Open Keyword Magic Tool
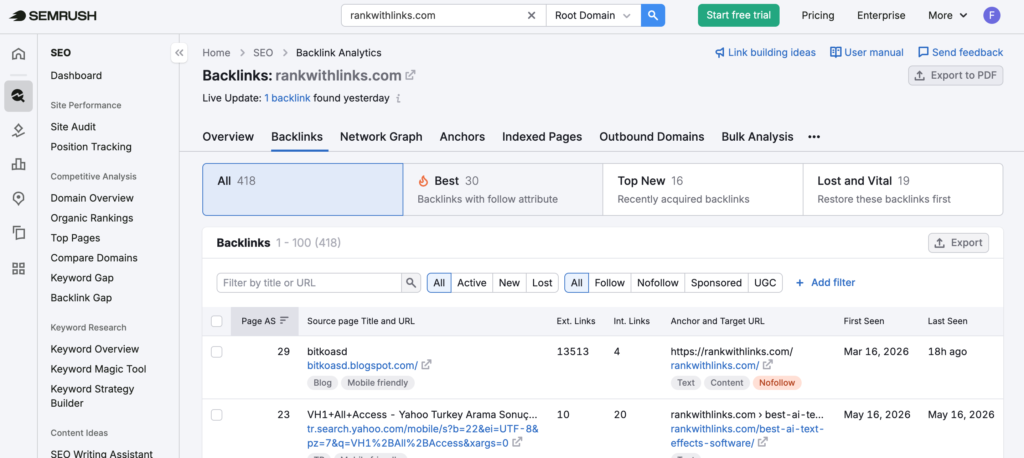 tap(98, 368)
